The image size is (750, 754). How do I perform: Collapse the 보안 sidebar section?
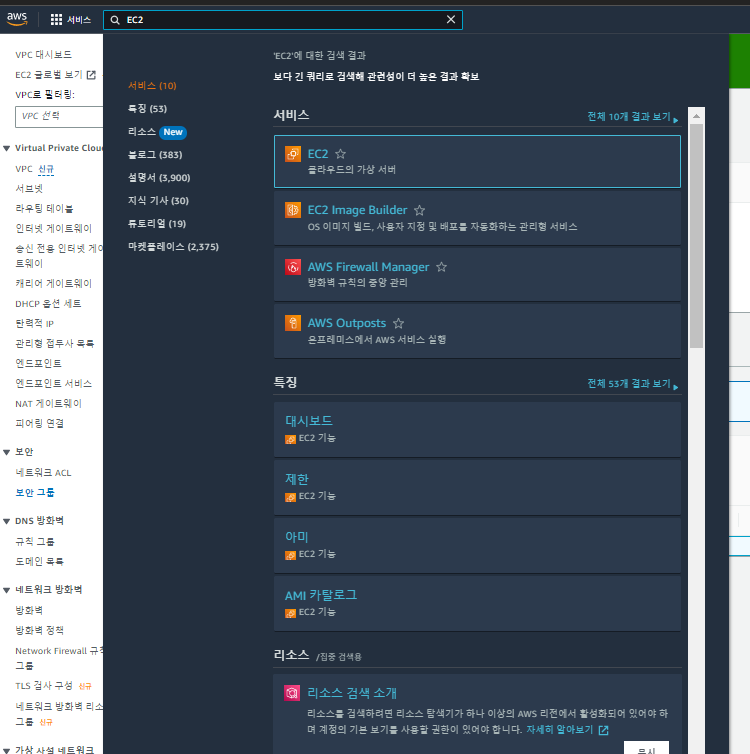coord(6,452)
